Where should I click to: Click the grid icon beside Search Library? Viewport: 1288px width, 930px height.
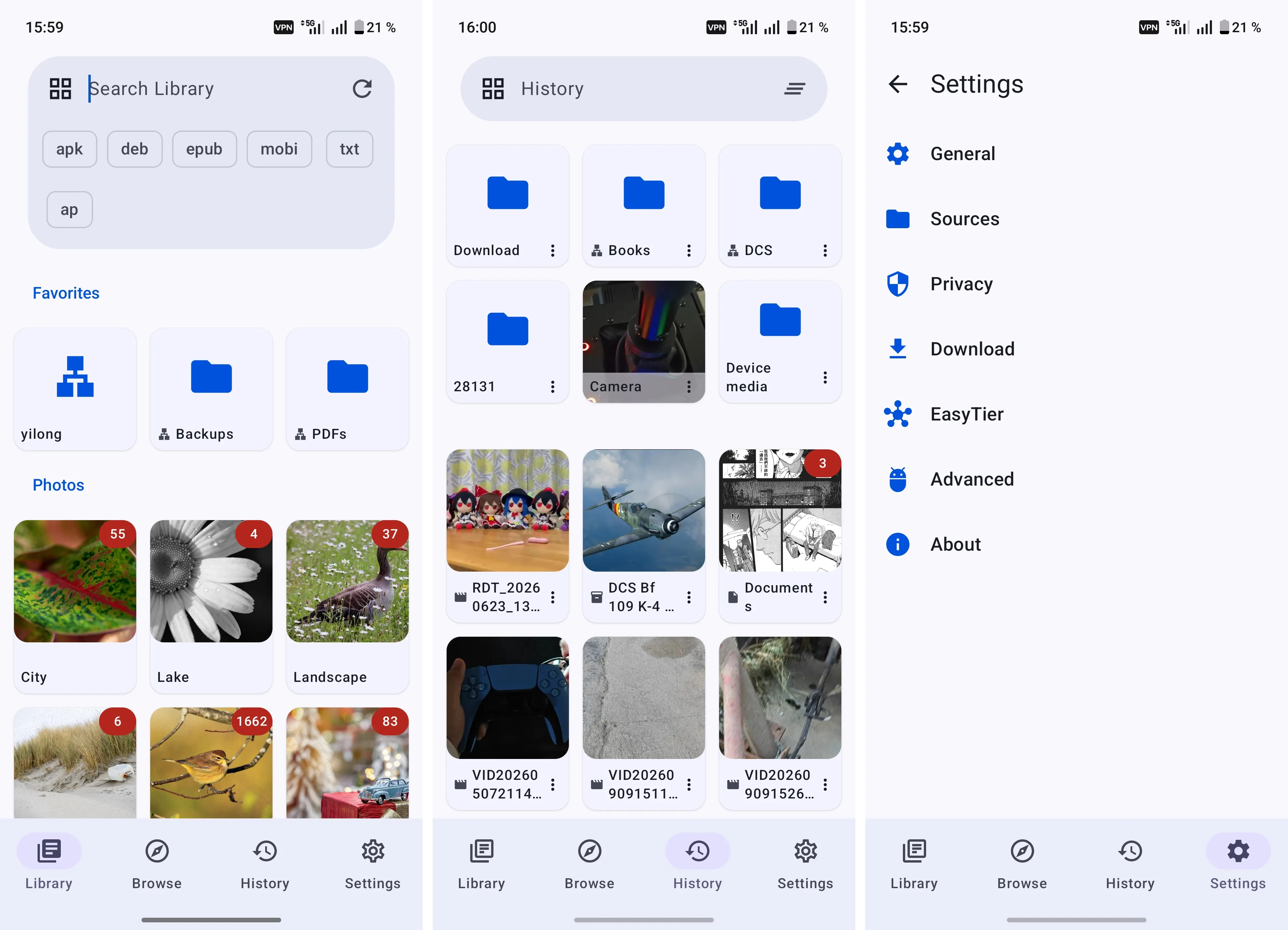(60, 89)
